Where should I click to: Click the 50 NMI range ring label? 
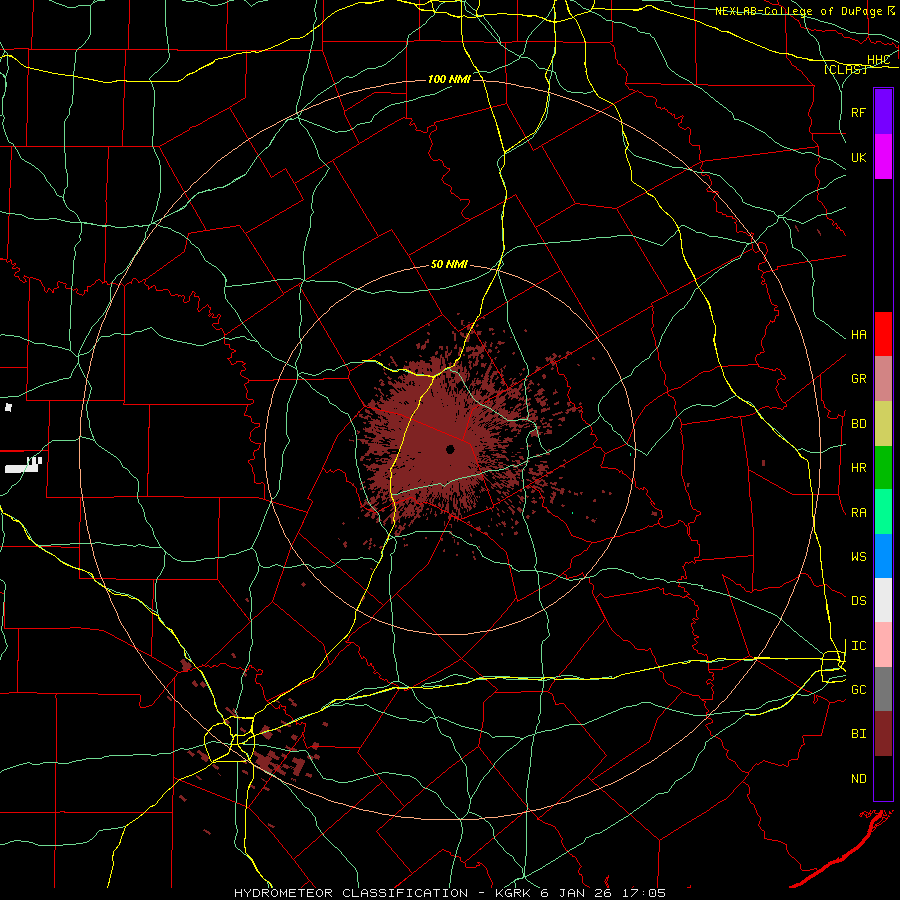click(449, 264)
